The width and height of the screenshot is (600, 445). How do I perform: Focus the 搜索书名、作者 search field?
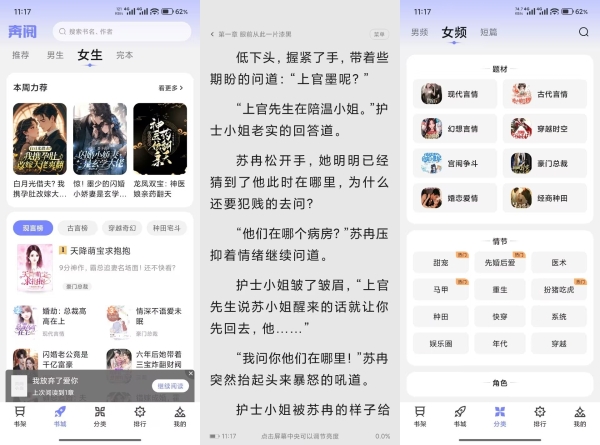122,31
